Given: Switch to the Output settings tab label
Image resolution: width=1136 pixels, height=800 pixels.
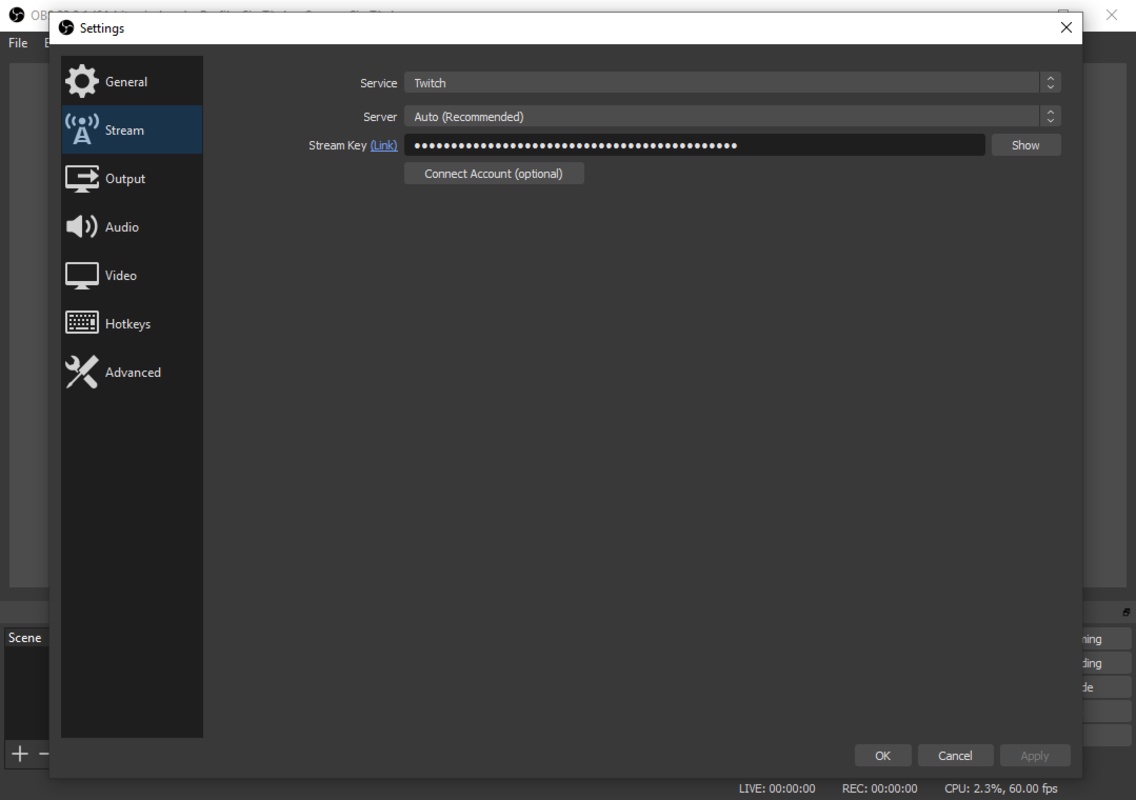Looking at the screenshot, I should pos(125,178).
